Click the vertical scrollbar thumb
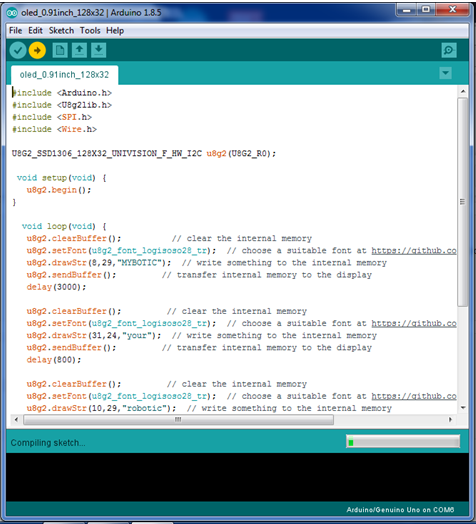The height and width of the screenshot is (524, 476). coord(463,202)
